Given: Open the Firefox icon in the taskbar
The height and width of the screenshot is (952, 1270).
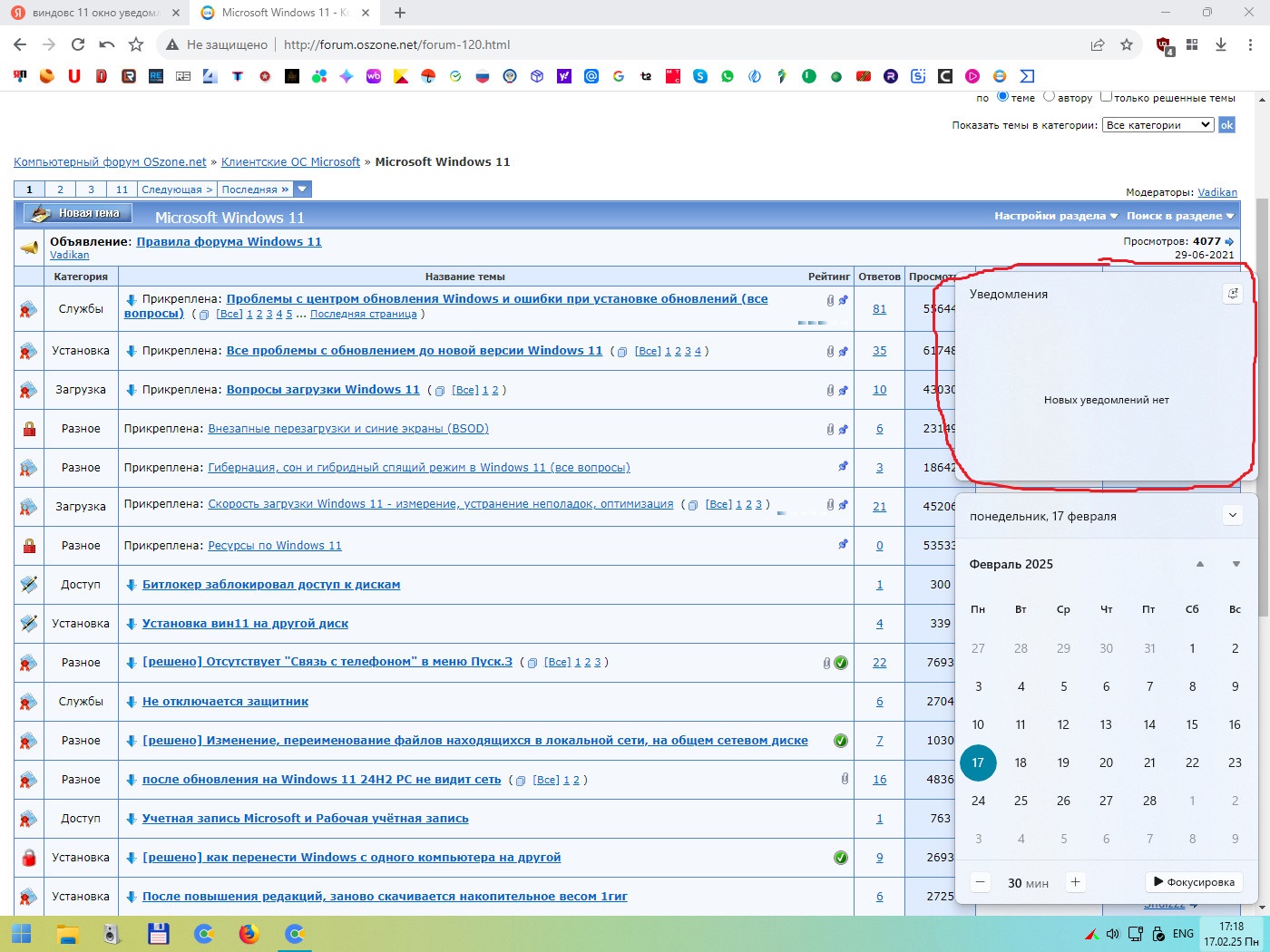Looking at the screenshot, I should pyautogui.click(x=249, y=933).
